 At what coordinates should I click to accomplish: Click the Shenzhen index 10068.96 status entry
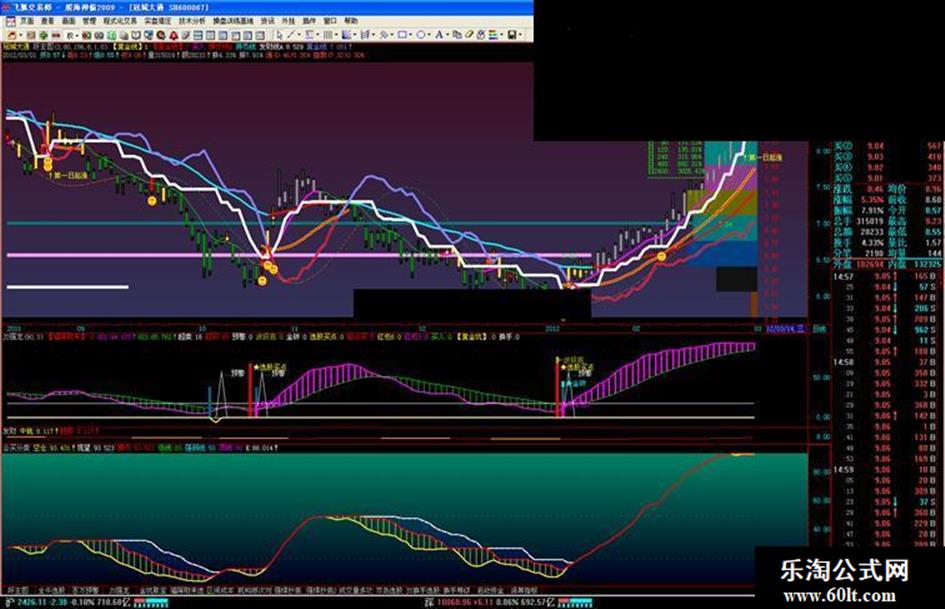(x=489, y=602)
